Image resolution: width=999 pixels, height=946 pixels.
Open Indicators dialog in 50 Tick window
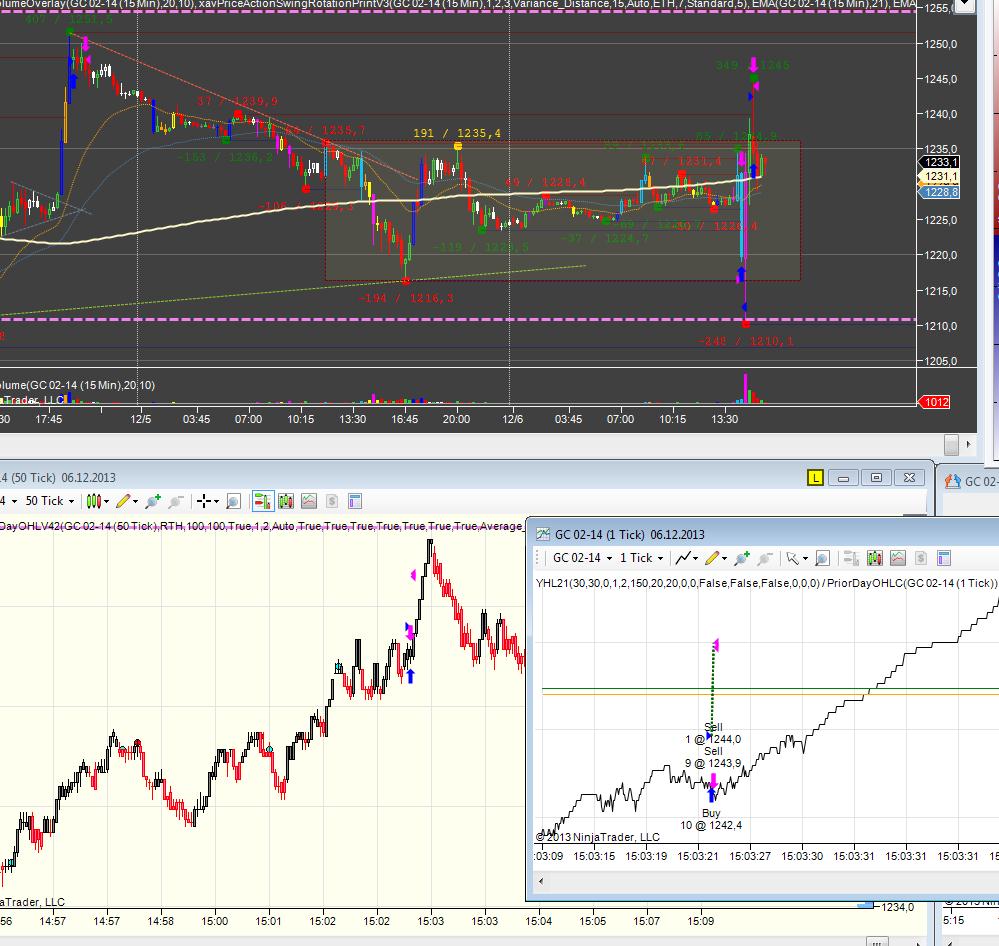(309, 501)
